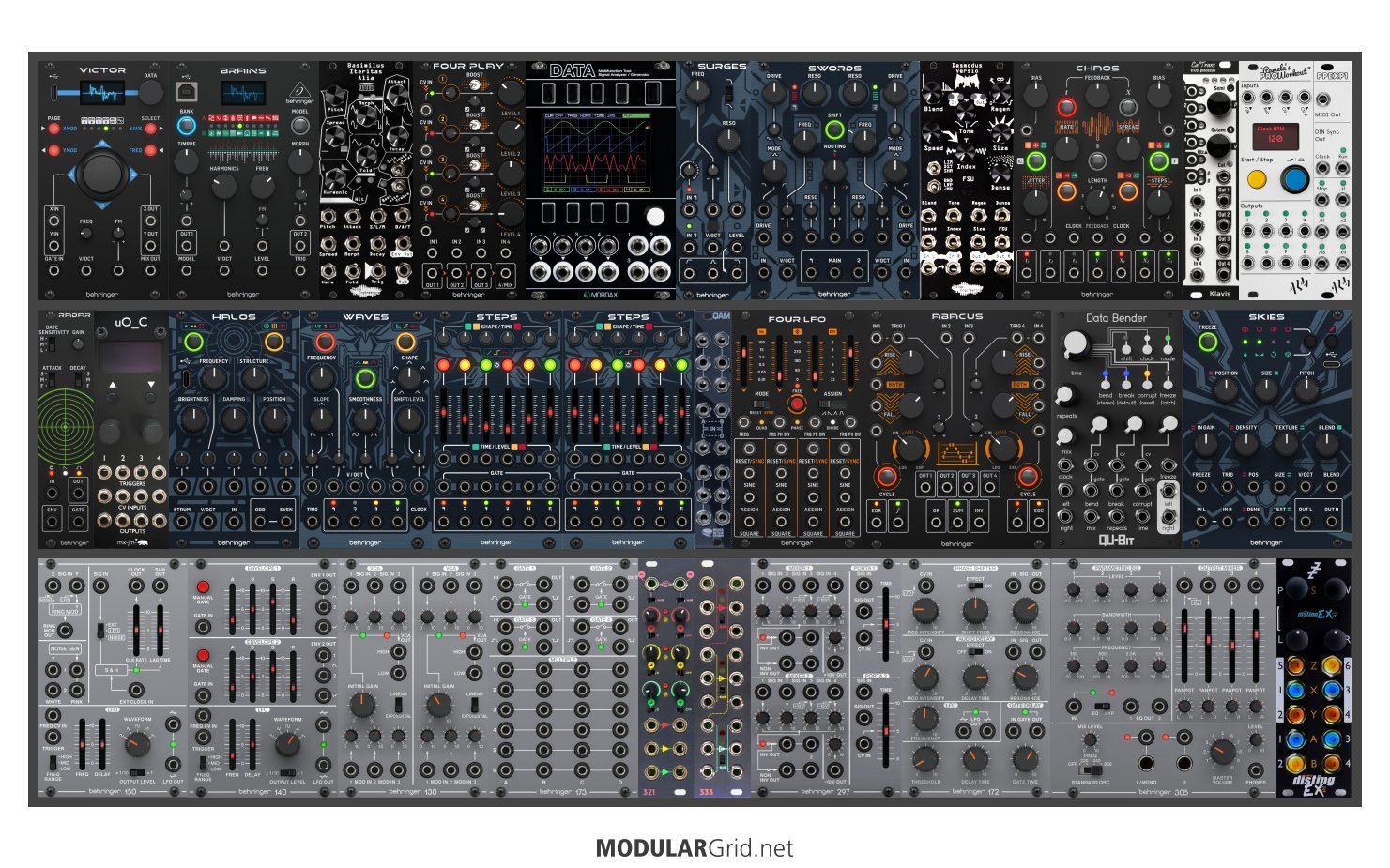The image size is (1390, 868).
Task: Click the Behringer logo on Brains module
Action: point(299,93)
